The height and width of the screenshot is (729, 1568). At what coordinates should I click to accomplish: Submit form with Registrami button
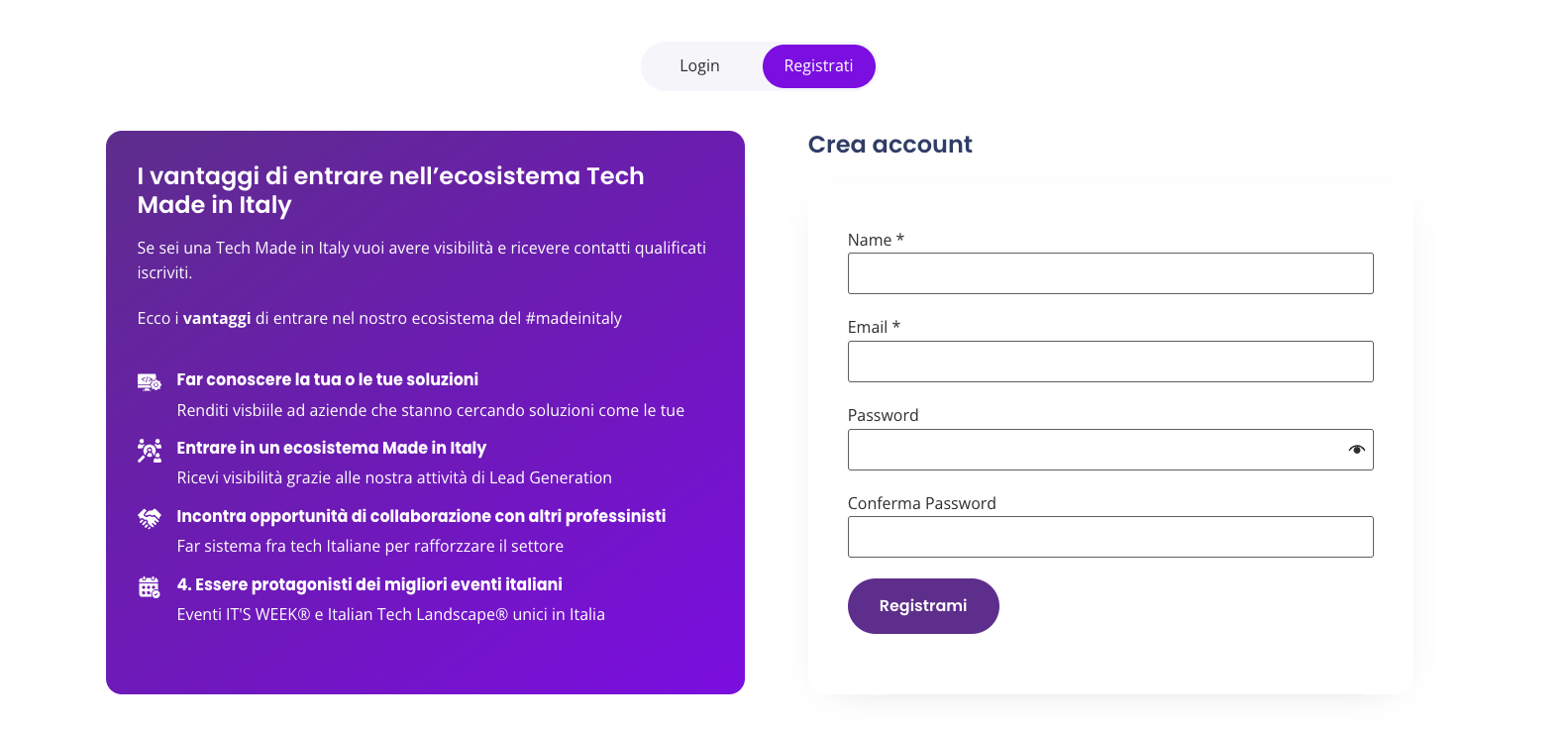pos(923,606)
